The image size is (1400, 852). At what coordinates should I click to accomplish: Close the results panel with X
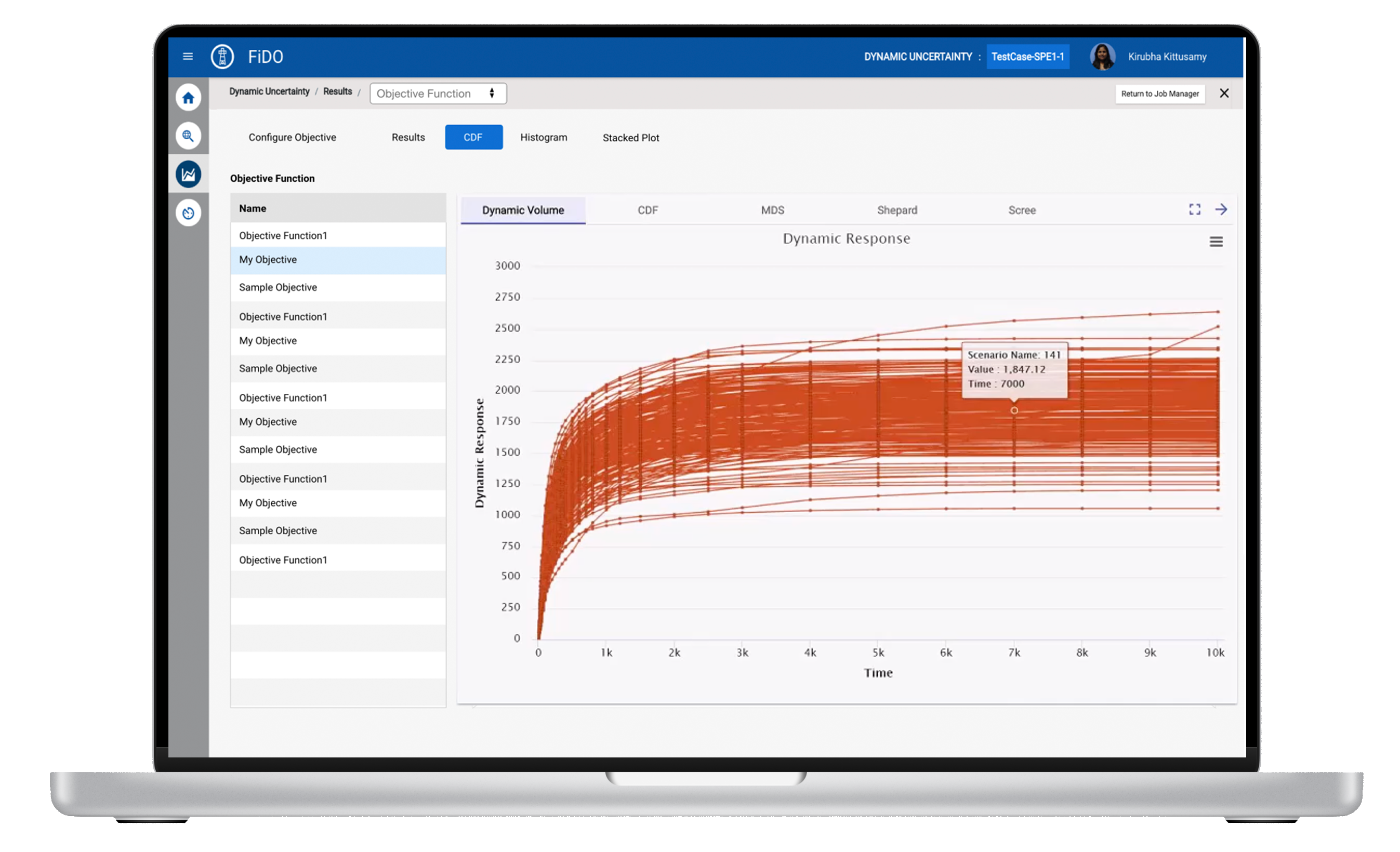(x=1224, y=93)
